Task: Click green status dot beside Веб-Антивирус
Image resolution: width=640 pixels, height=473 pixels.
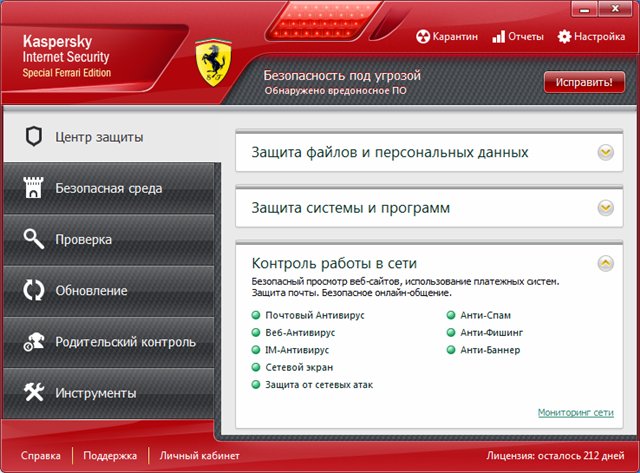Action: pos(256,333)
